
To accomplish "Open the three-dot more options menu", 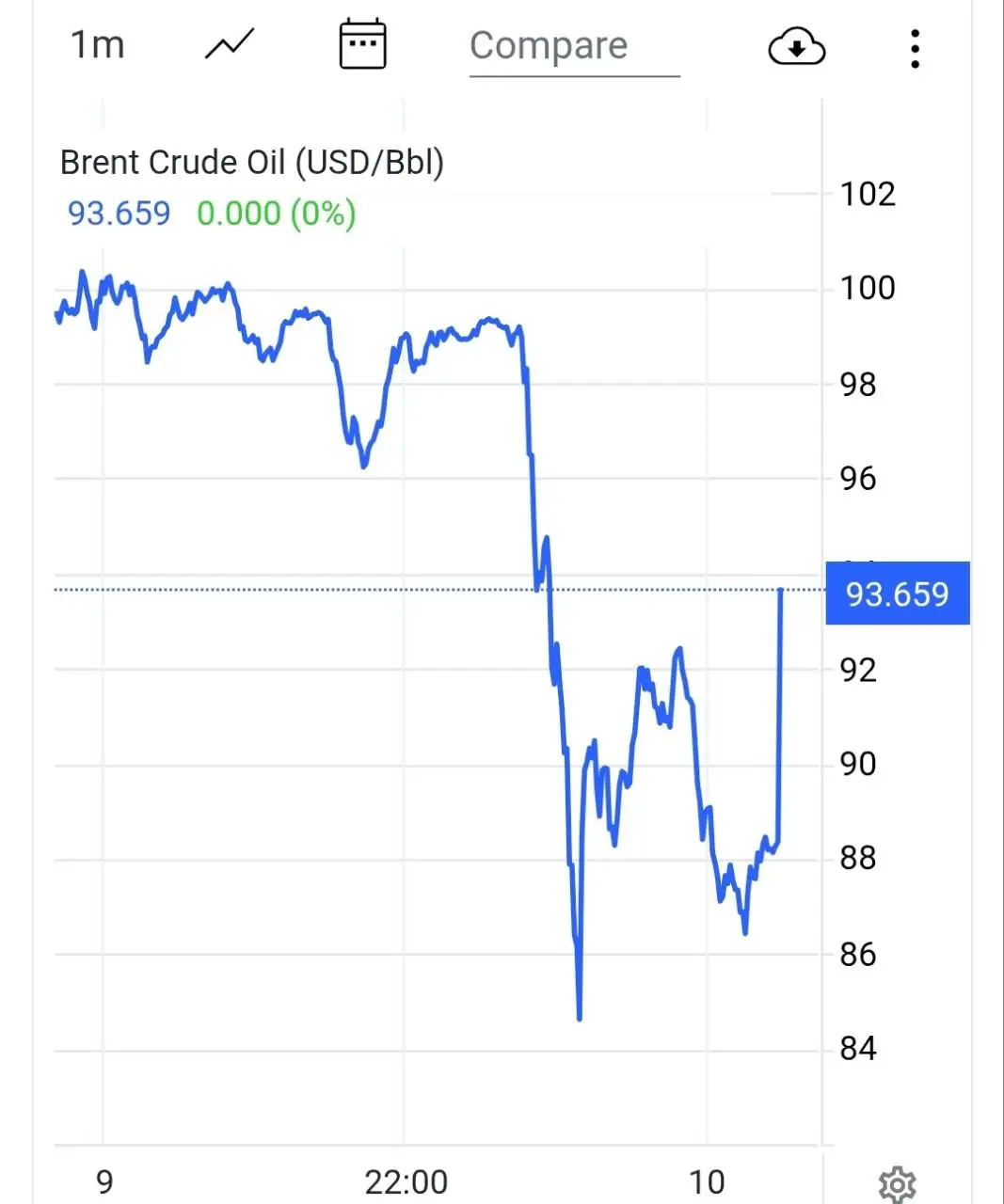I will pos(915,48).
